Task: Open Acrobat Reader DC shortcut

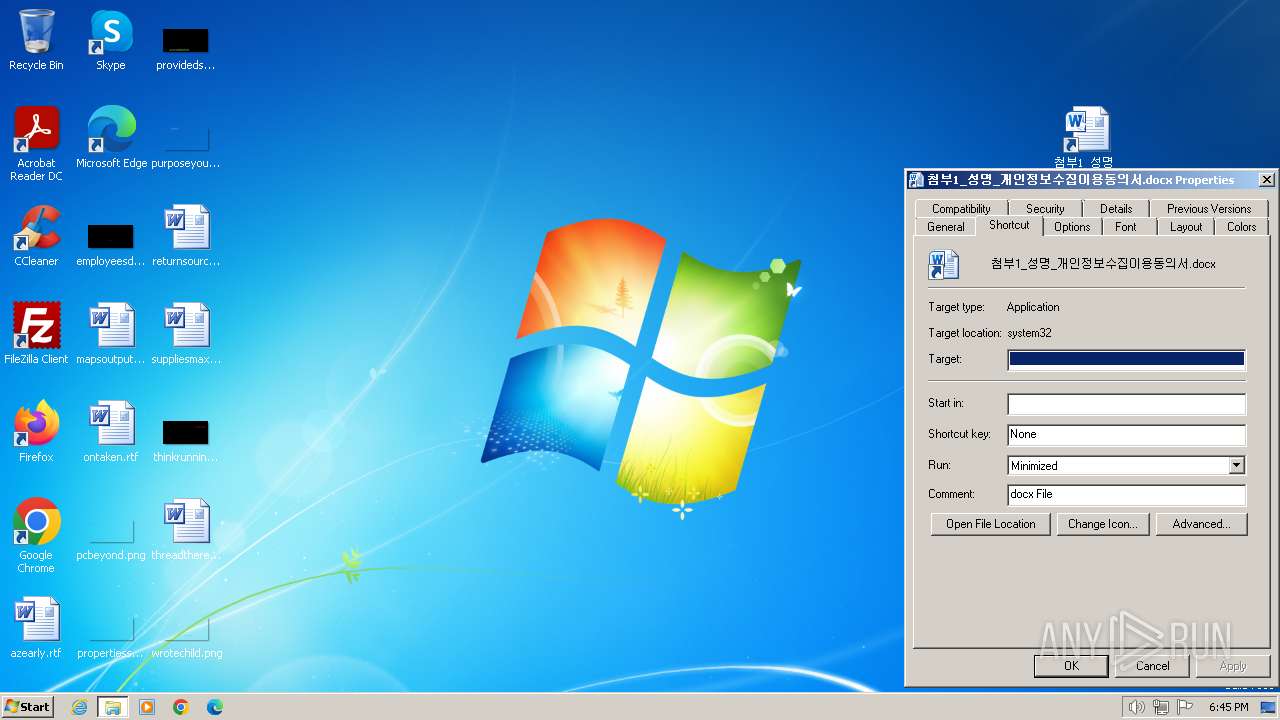Action: [x=36, y=144]
